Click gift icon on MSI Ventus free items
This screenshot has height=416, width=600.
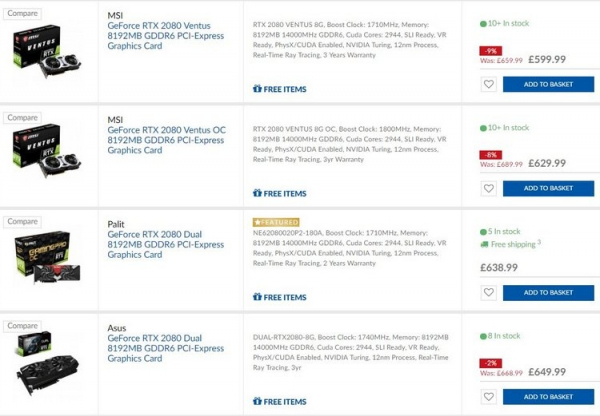(x=258, y=89)
